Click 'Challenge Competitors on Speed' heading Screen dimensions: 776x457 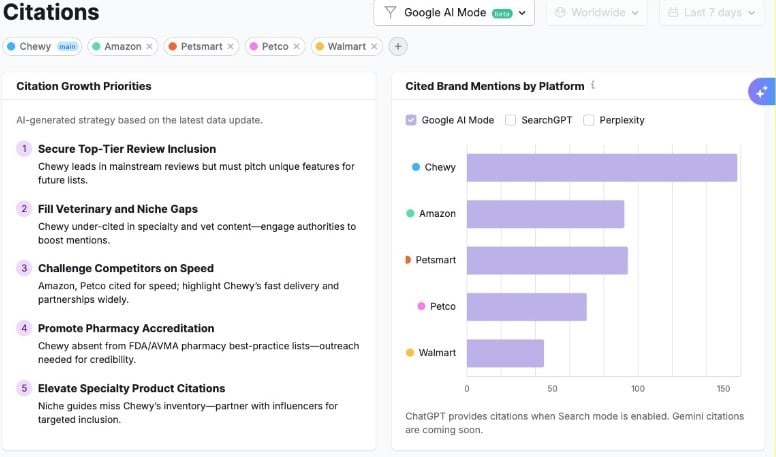pos(126,268)
